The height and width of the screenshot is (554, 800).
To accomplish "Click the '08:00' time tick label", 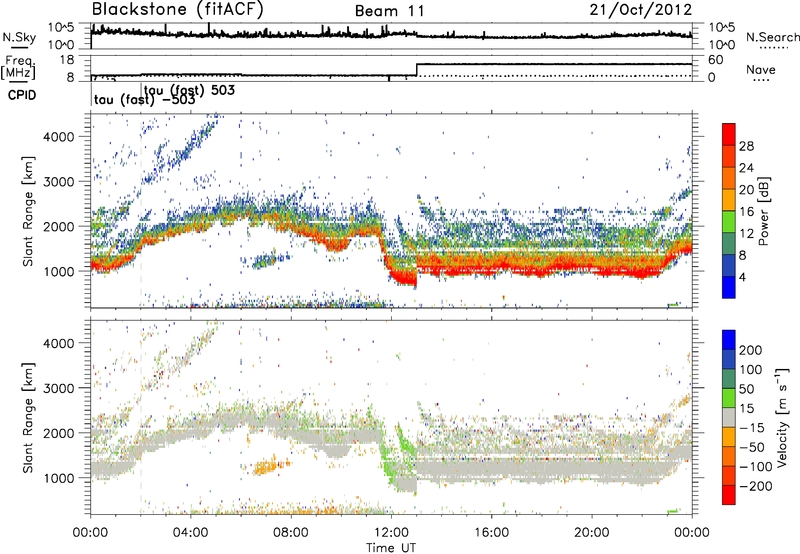I will tap(291, 533).
